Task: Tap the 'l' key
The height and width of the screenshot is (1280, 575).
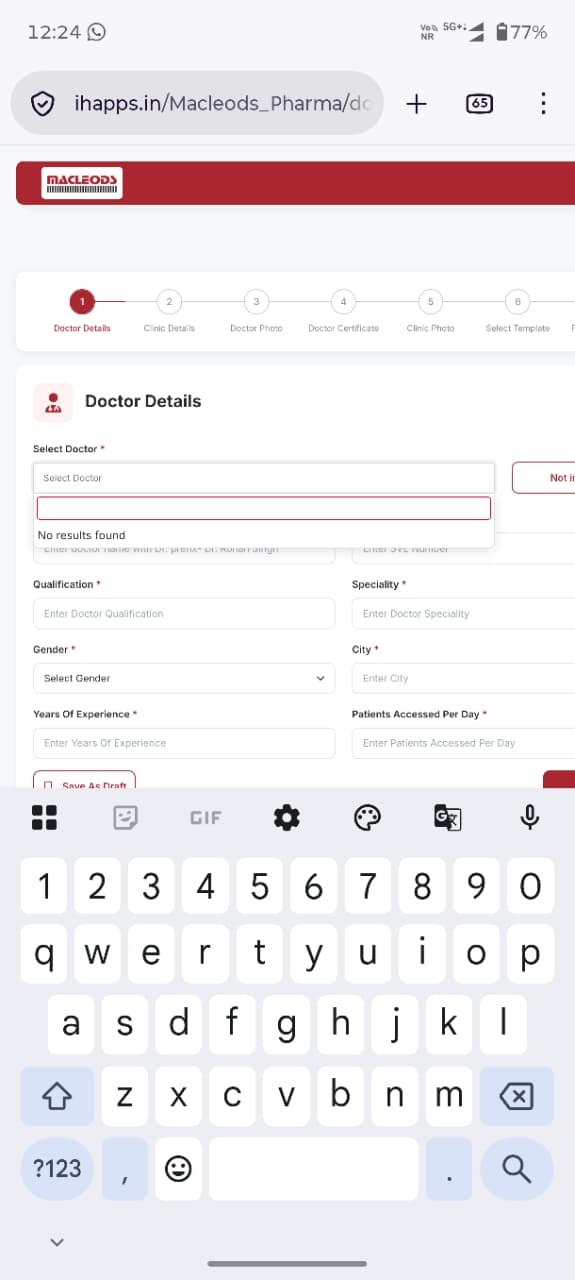Action: 503,1024
